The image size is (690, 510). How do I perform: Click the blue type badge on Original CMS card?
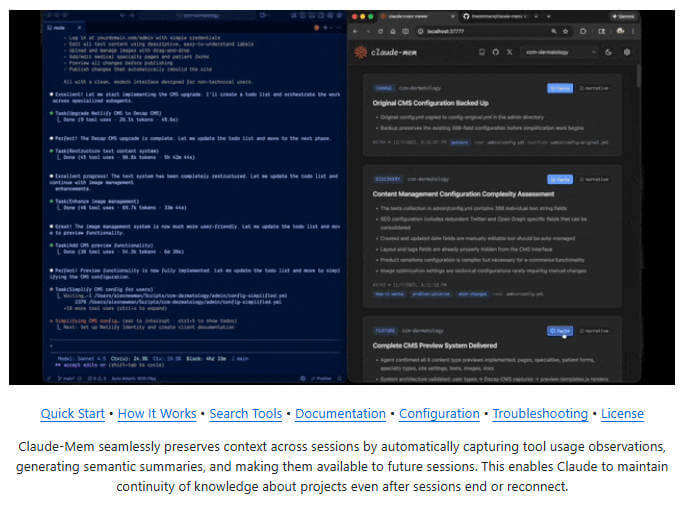coord(383,88)
